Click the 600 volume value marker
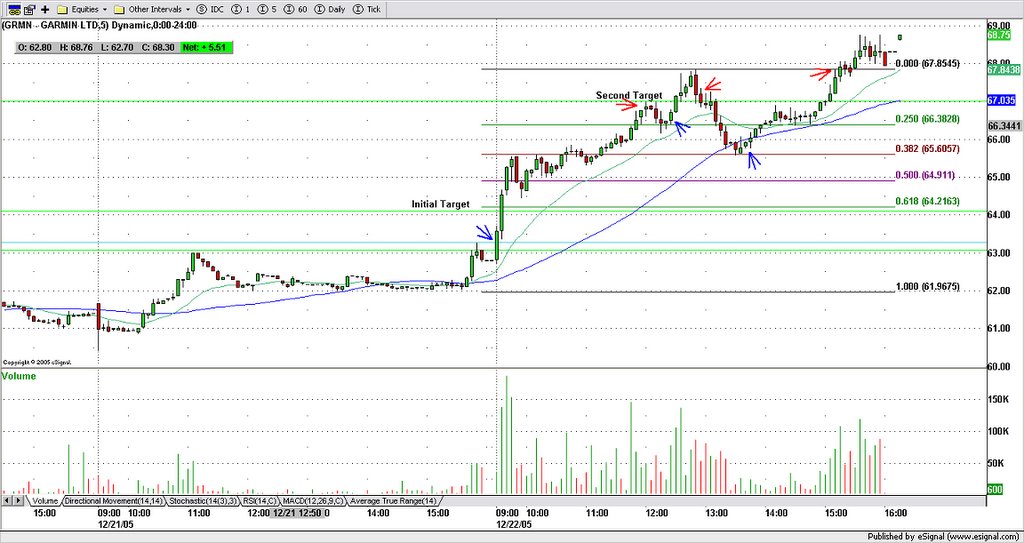This screenshot has width=1024, height=543. [x=995, y=489]
